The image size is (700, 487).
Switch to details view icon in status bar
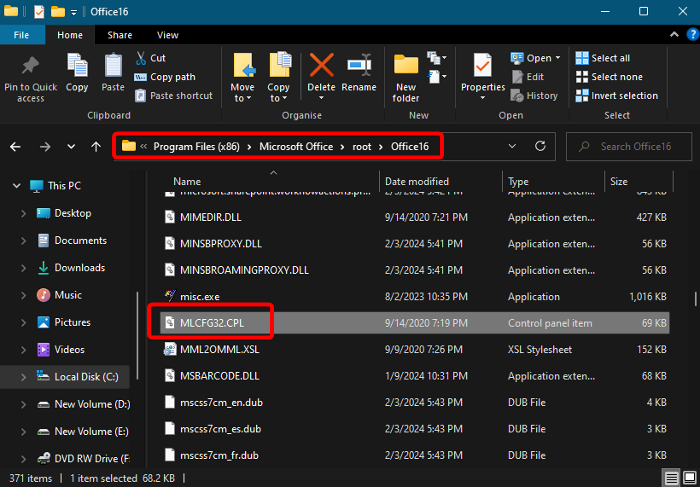tap(669, 479)
